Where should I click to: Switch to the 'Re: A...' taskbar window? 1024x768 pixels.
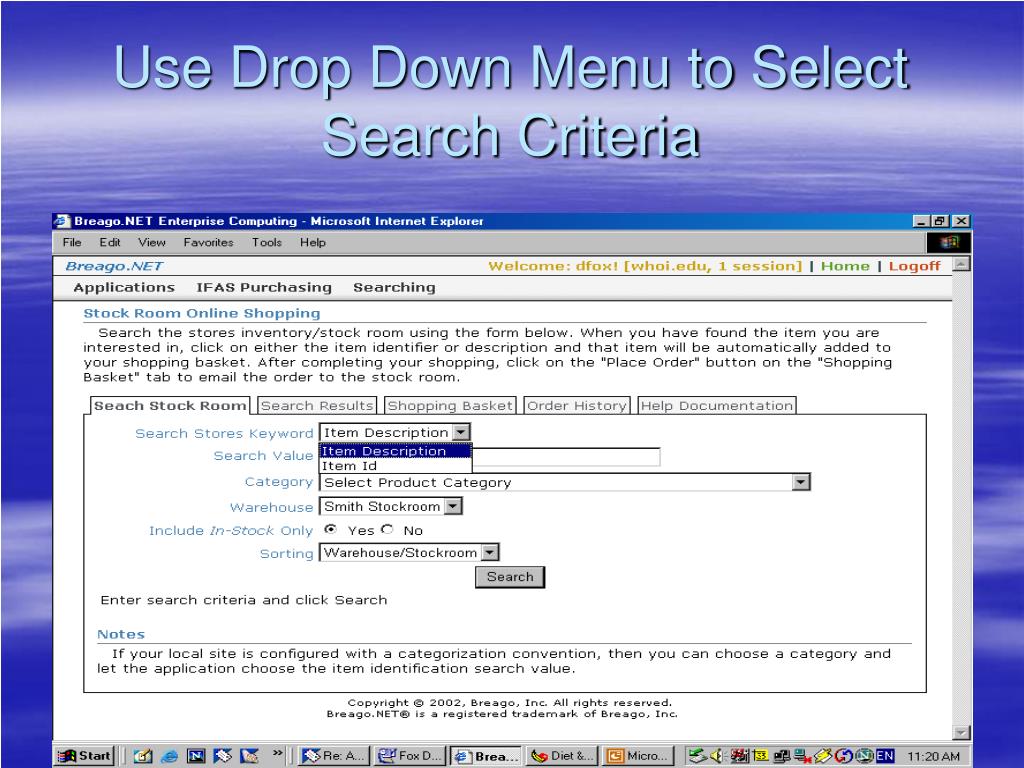[334, 756]
